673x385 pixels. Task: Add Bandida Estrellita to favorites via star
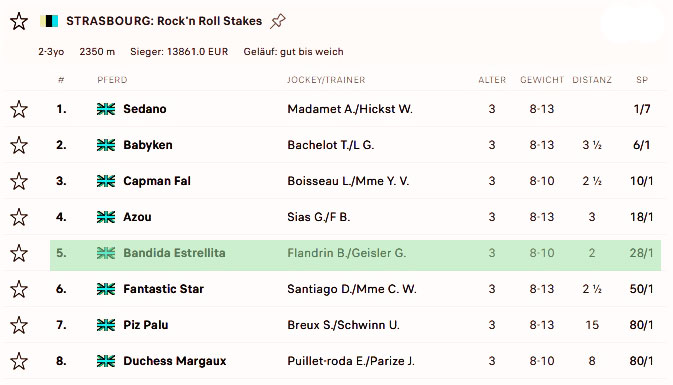[19, 253]
